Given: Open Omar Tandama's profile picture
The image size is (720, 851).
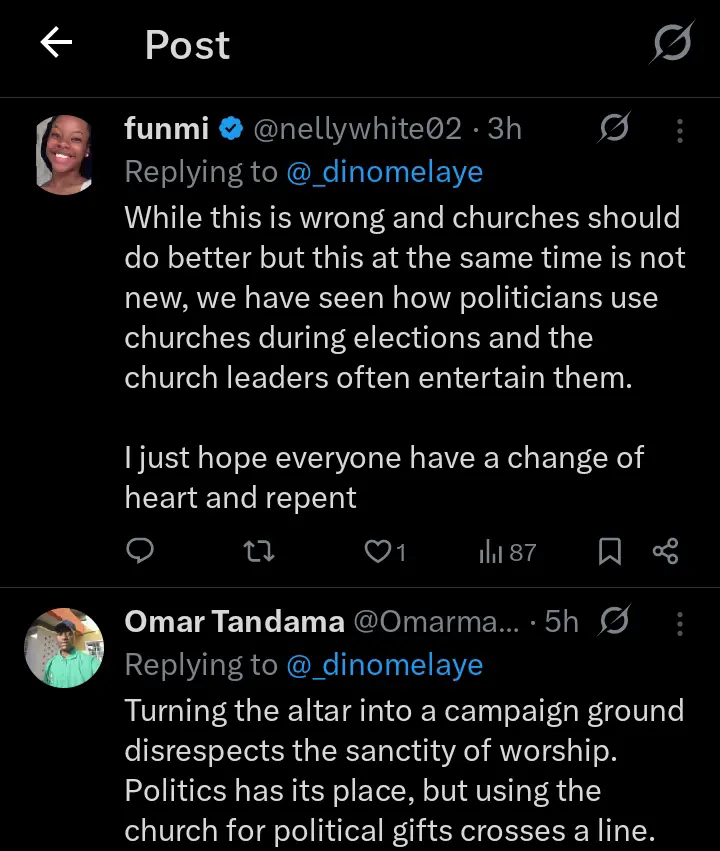Looking at the screenshot, I should pos(64,647).
